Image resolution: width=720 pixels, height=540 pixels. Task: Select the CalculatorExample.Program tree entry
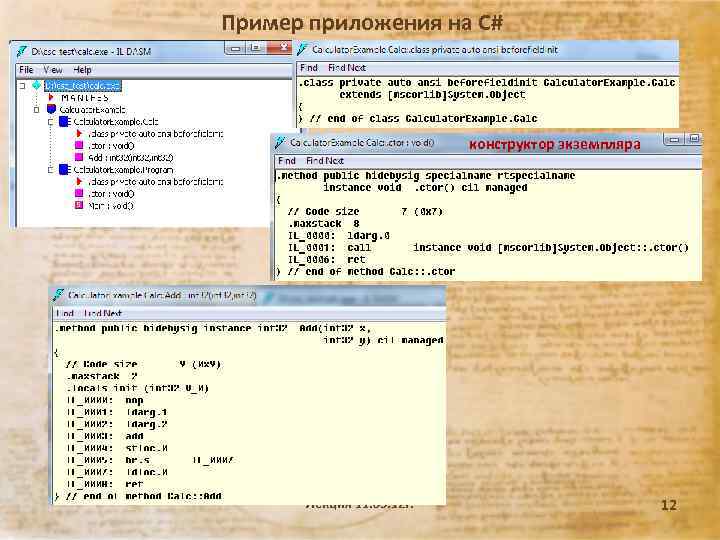pos(124,170)
